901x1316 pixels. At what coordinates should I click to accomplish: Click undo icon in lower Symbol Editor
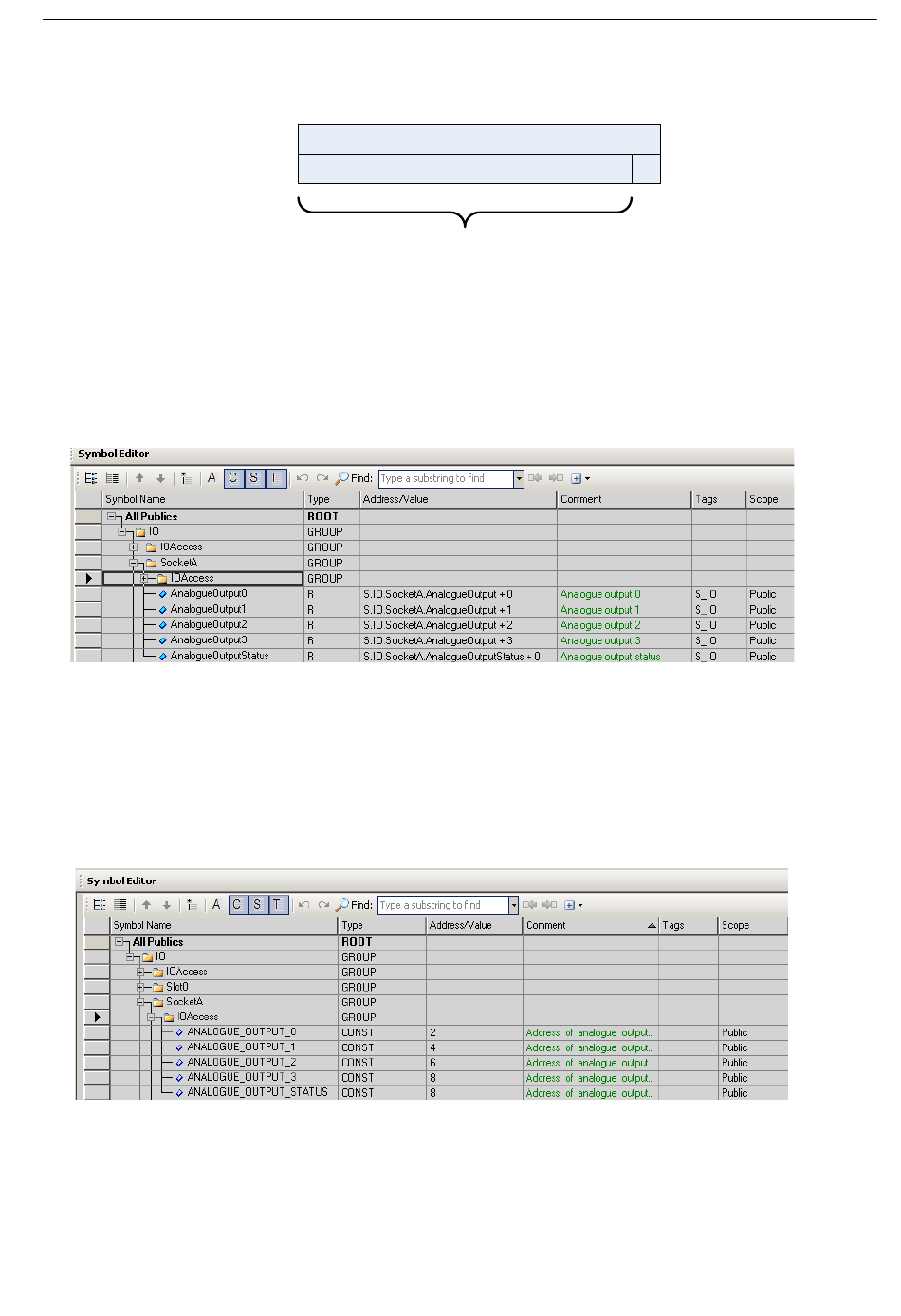pyautogui.click(x=303, y=905)
